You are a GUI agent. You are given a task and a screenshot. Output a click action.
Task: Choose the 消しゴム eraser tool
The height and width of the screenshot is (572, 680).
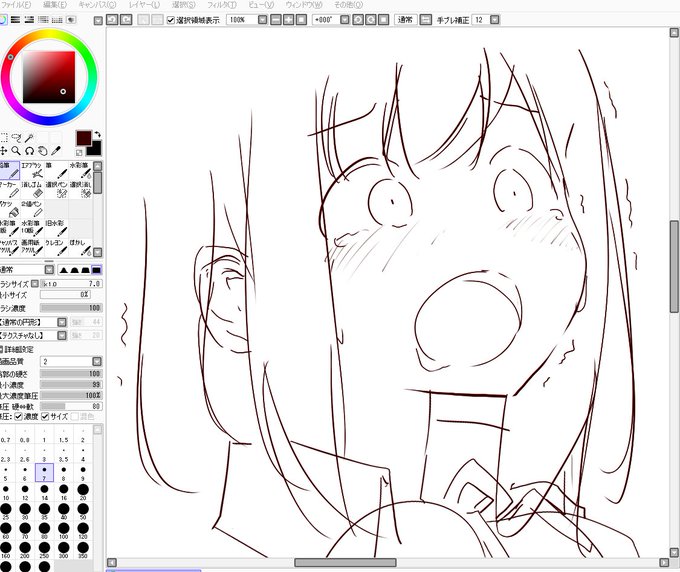[x=32, y=190]
